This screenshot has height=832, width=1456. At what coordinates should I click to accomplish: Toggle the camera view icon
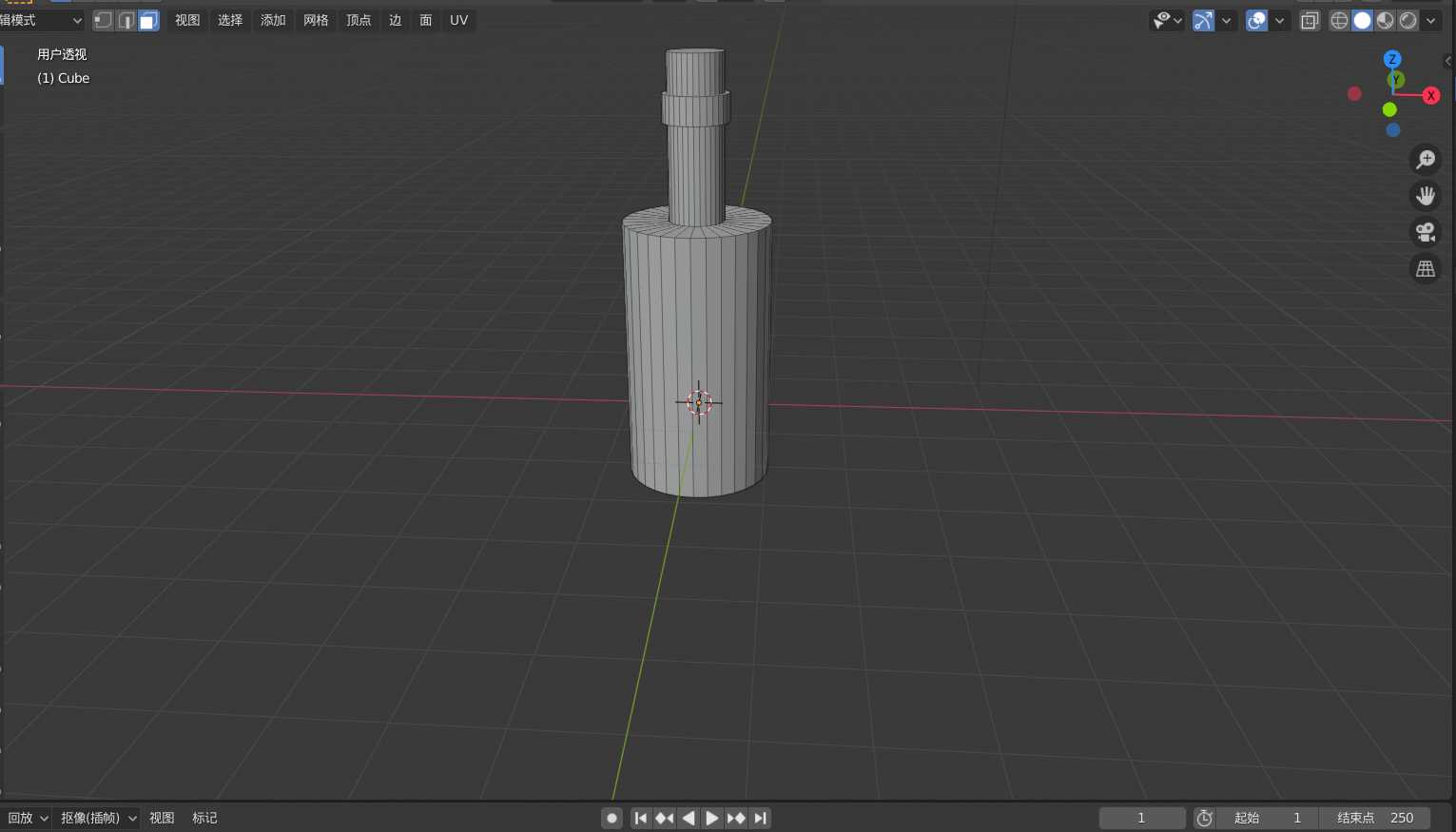pos(1425,232)
